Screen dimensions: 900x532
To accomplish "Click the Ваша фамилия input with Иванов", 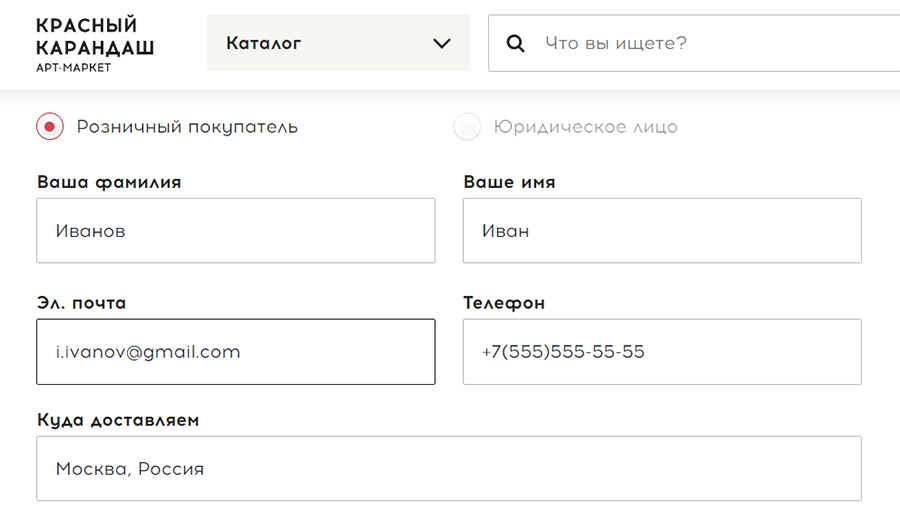I will (236, 231).
